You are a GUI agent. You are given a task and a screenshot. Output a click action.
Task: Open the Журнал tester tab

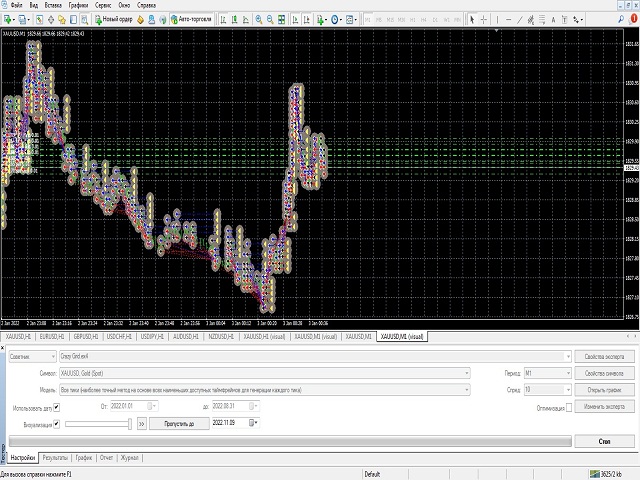point(129,458)
